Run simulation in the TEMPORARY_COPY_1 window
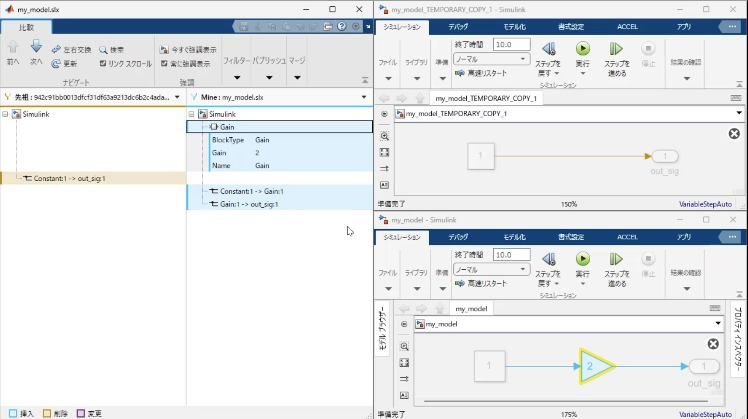This screenshot has height=419, width=748. pos(582,48)
